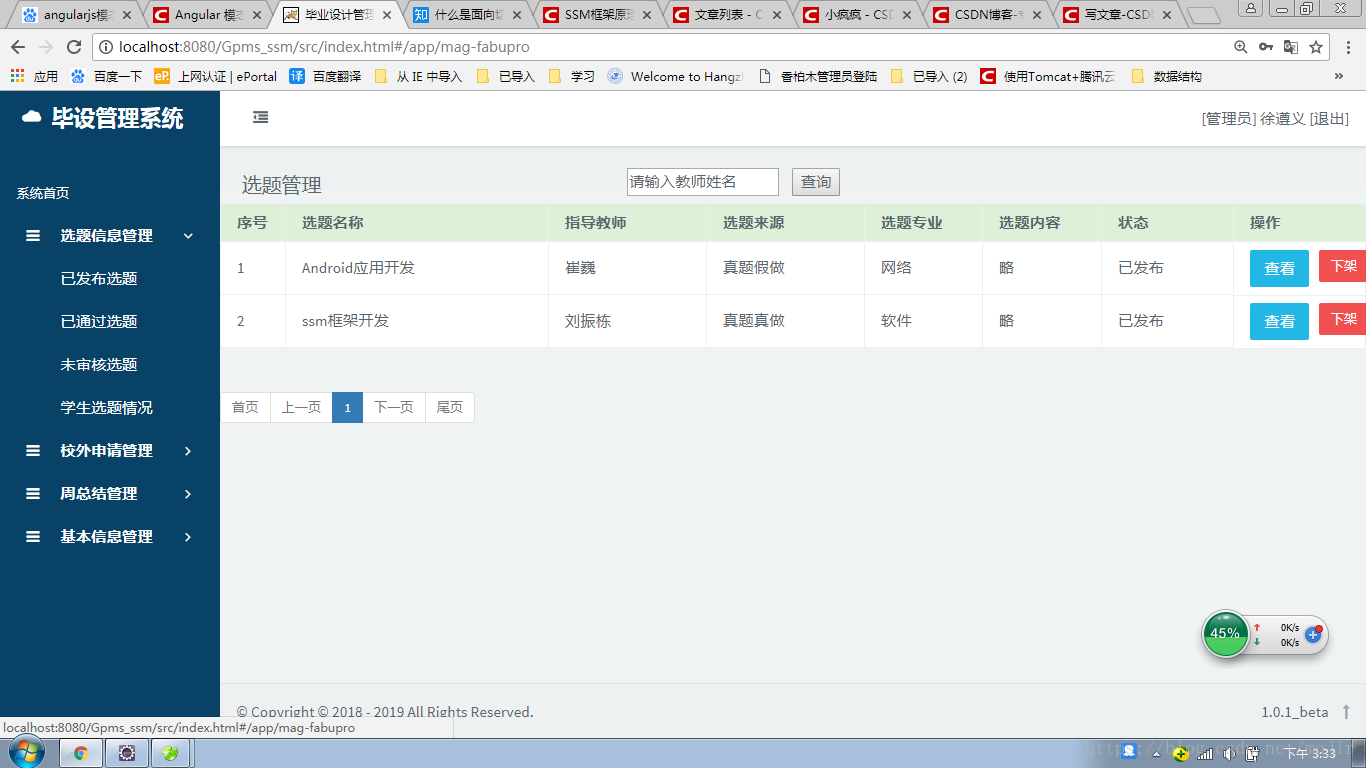Click 下架 for Android应用开发 row
1366x768 pixels.
coord(1343,266)
